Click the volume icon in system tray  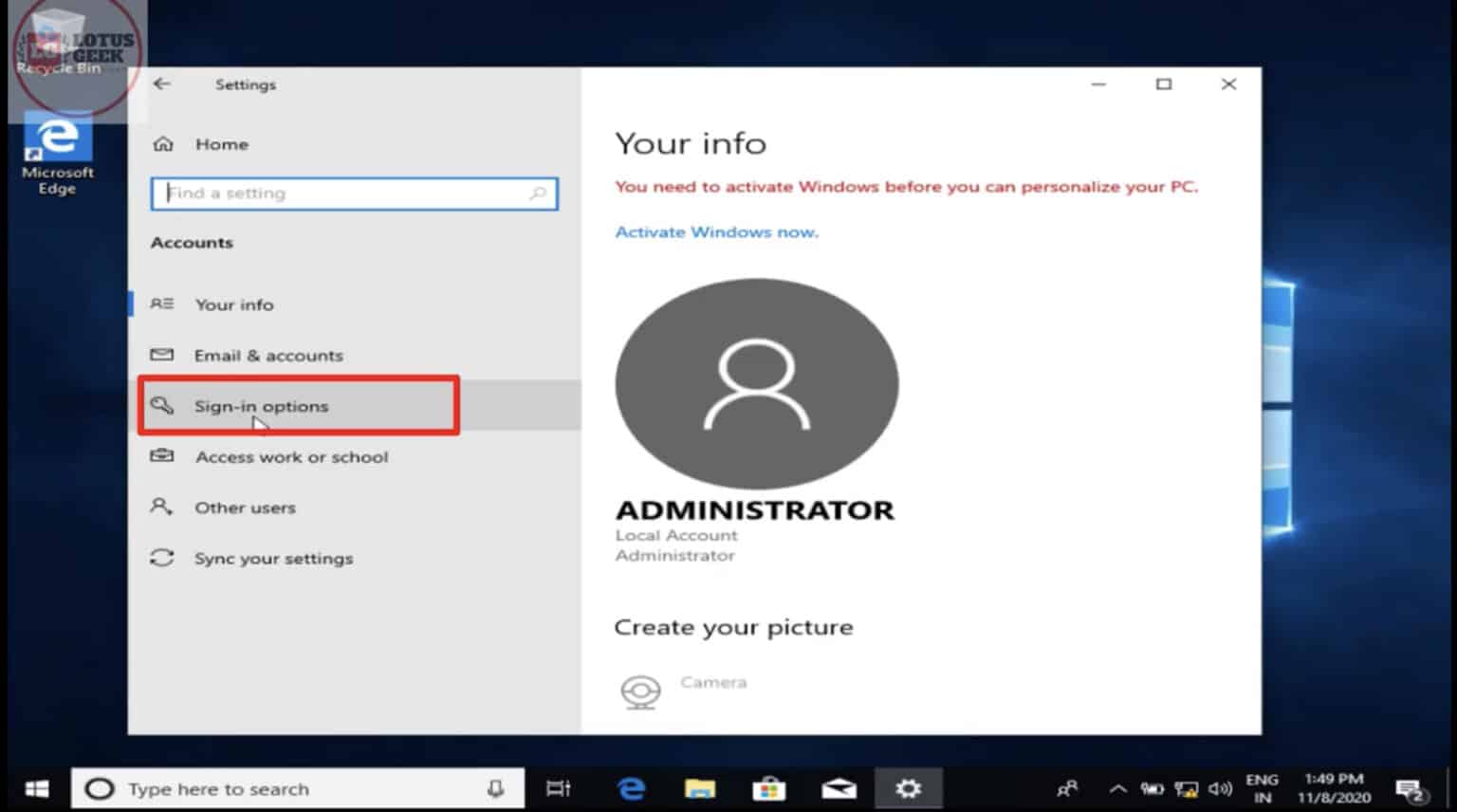tap(1219, 788)
